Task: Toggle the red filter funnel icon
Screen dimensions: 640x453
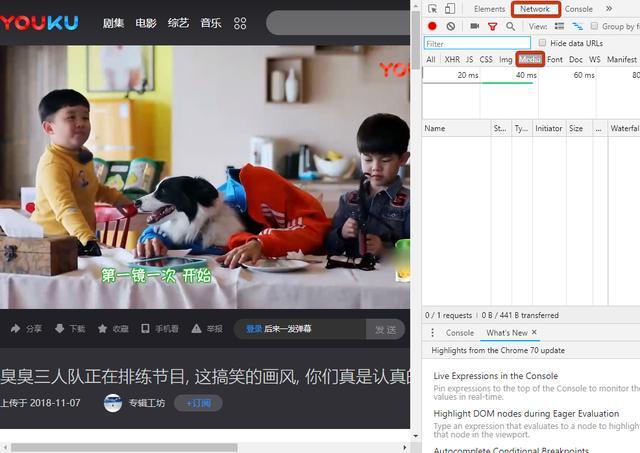Action: (493, 27)
